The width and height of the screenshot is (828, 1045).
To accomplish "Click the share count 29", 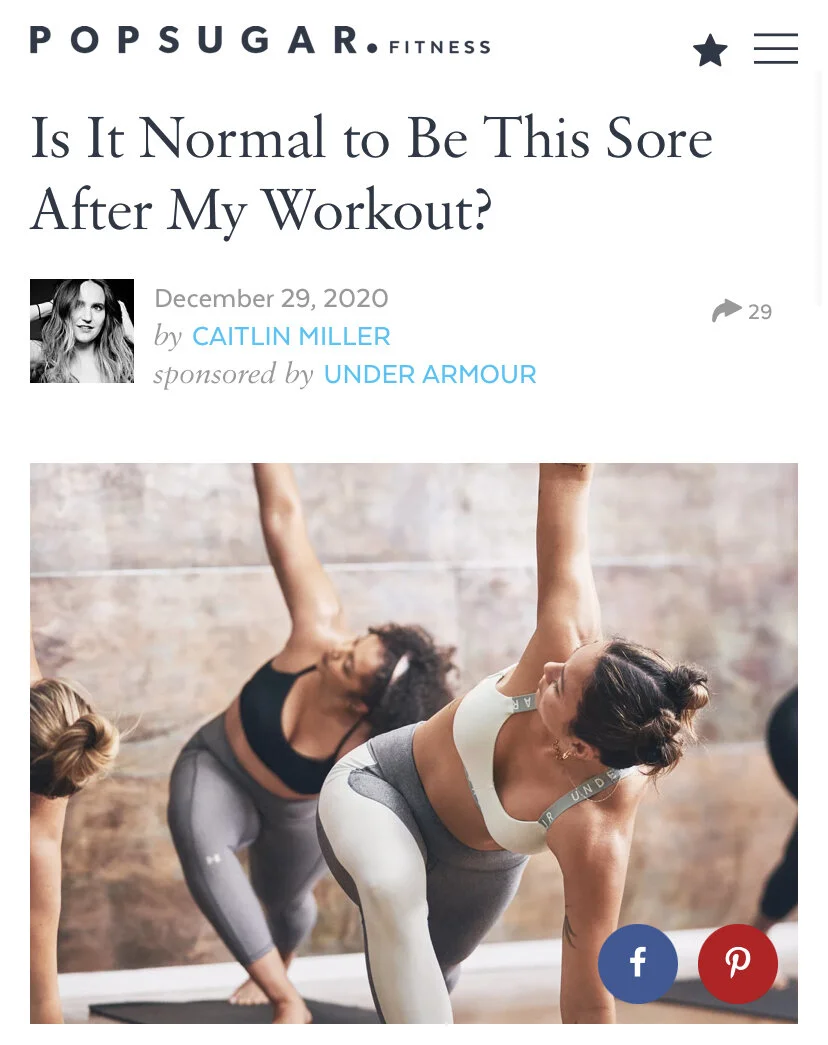I will coord(760,312).
